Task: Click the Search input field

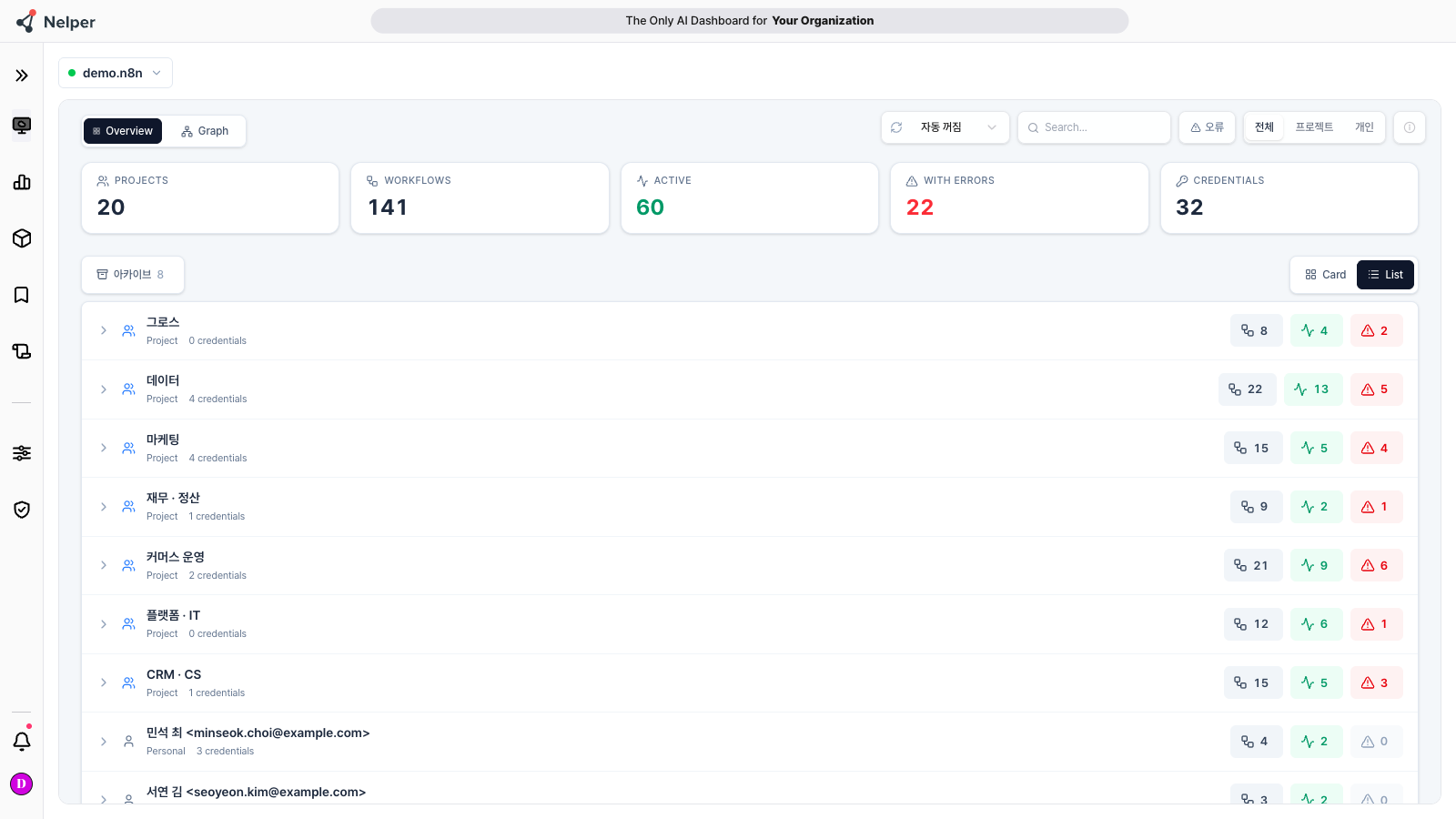Action: coord(1094,127)
